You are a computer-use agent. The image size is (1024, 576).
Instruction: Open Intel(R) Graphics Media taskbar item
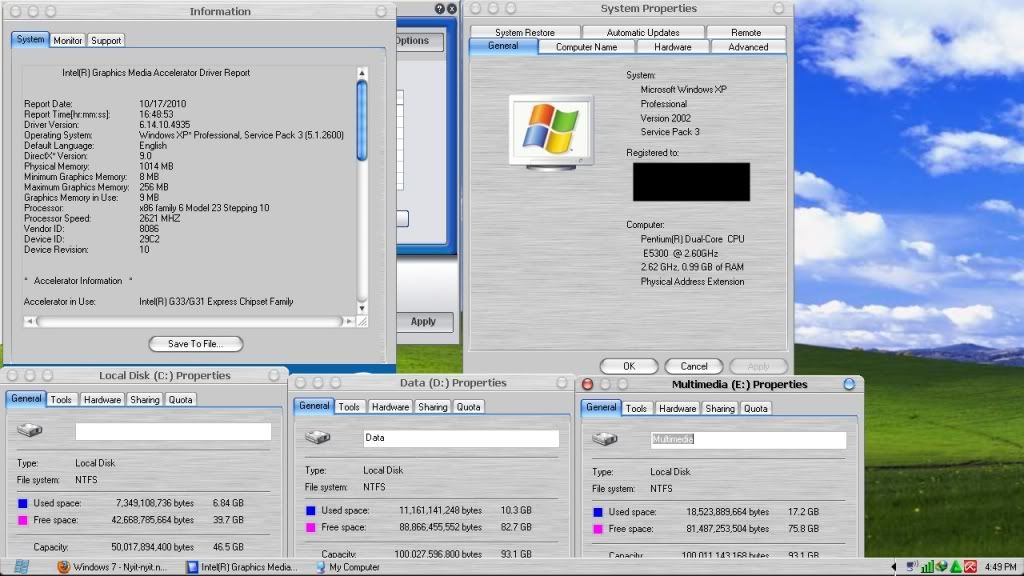pos(242,567)
